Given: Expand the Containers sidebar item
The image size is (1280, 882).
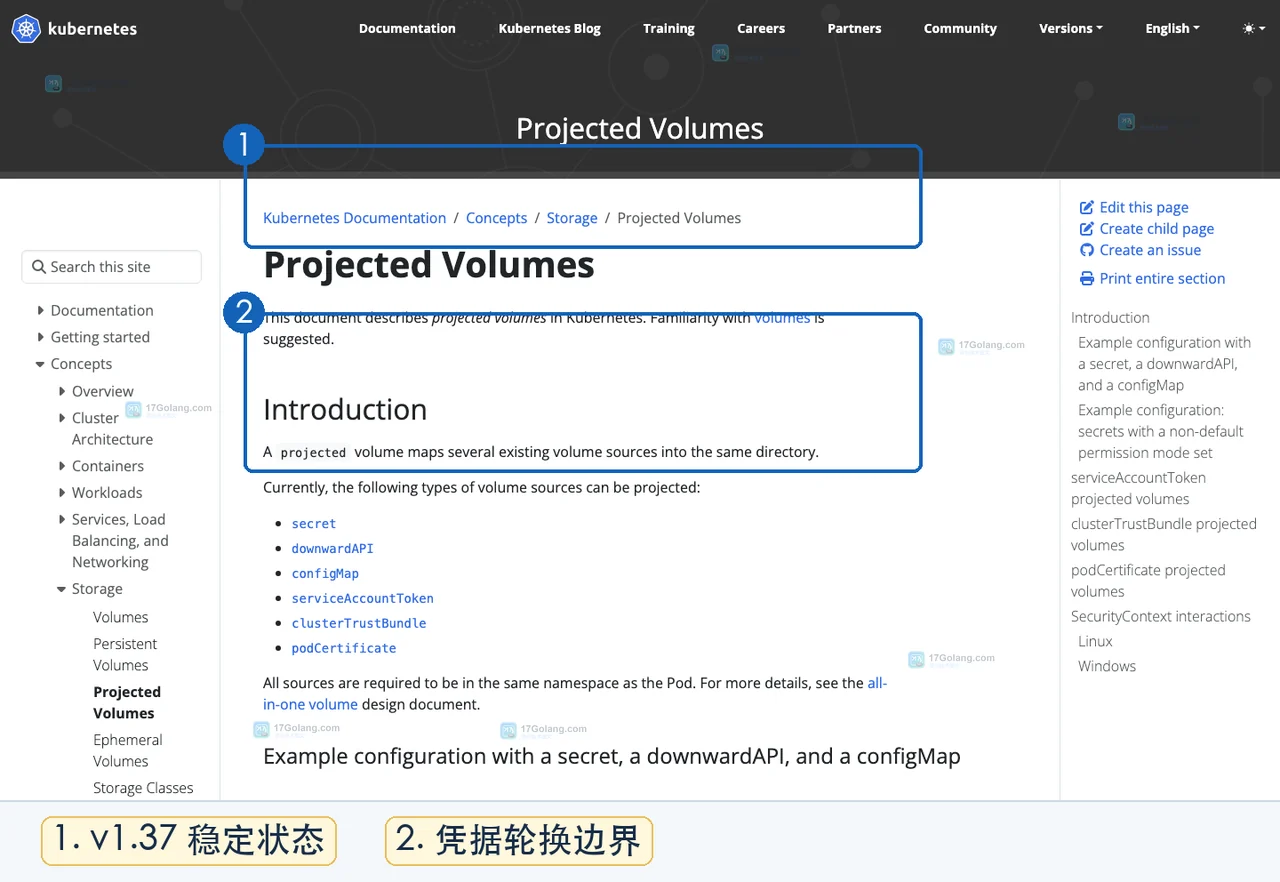Looking at the screenshot, I should tap(62, 466).
